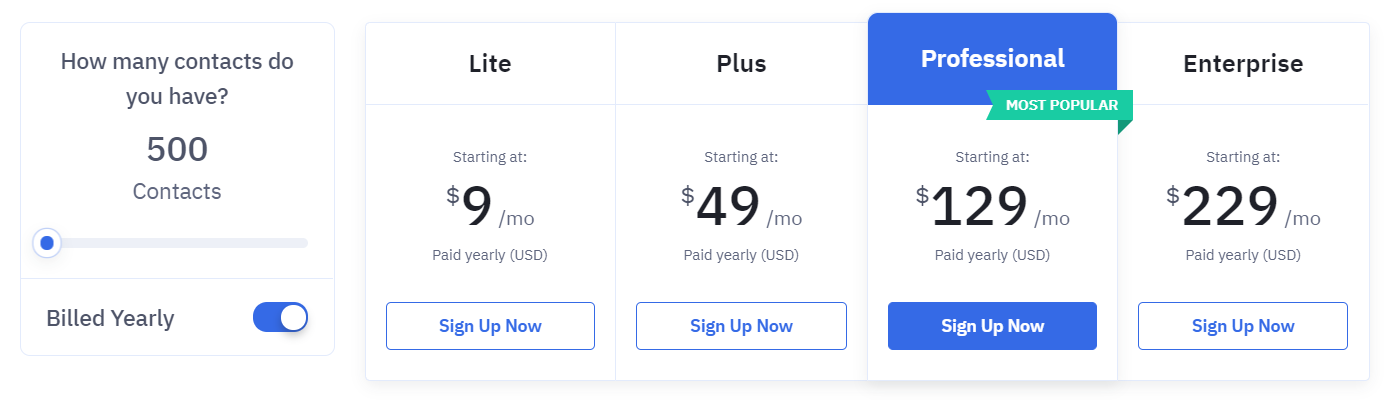Sign up for the Lite plan
1398x409 pixels.
click(x=490, y=326)
